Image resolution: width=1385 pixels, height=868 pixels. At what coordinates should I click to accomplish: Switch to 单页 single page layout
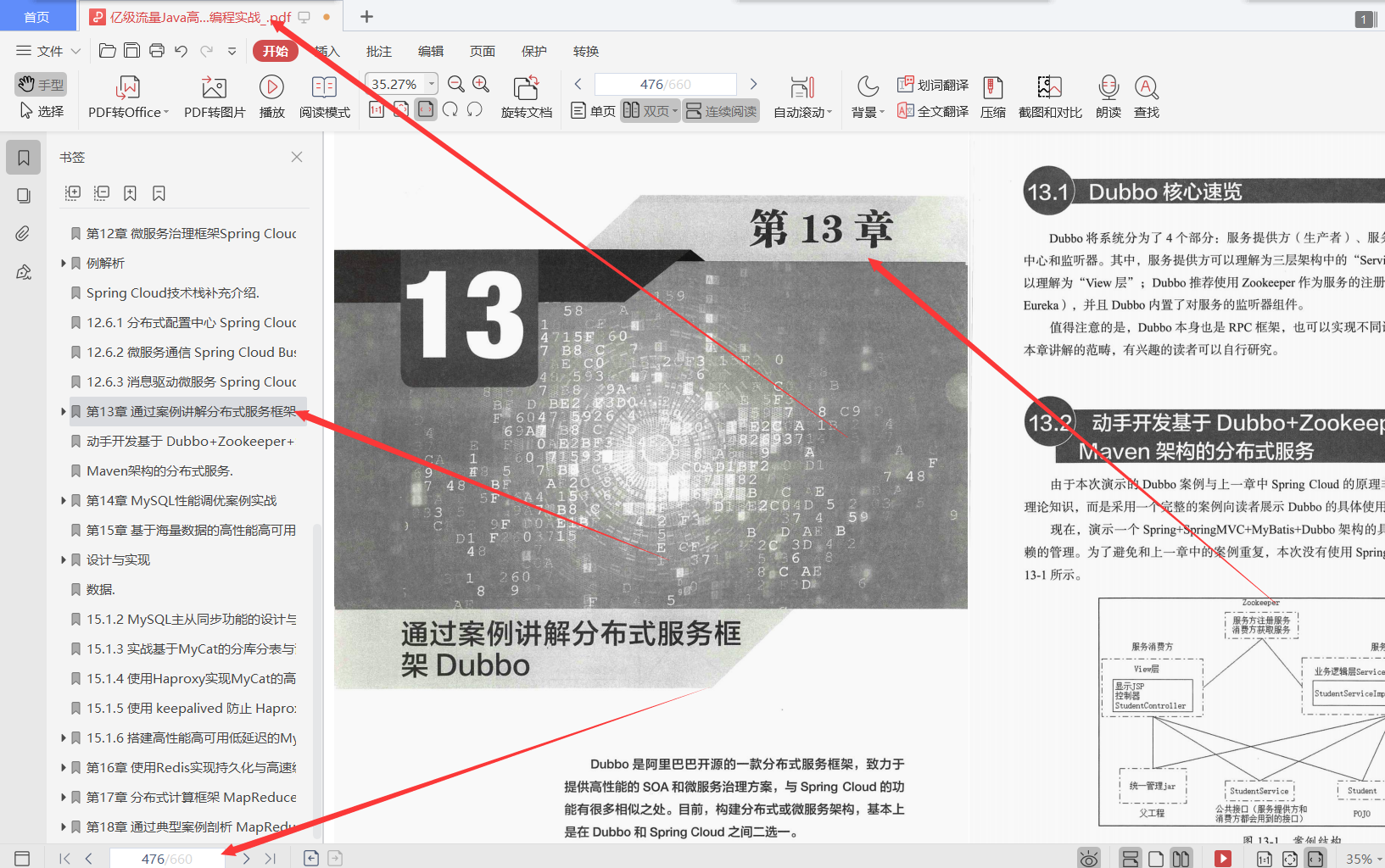coord(593,110)
